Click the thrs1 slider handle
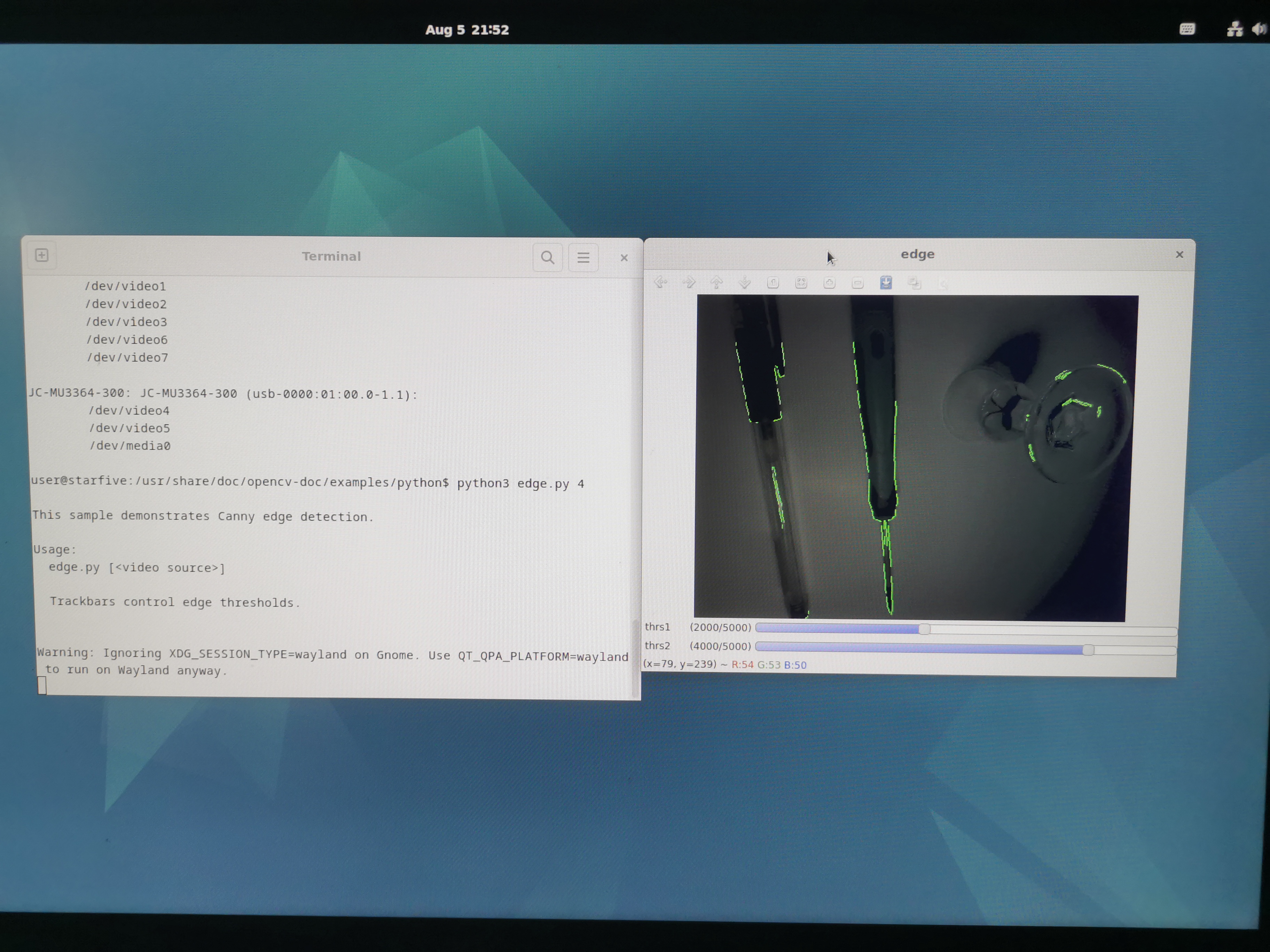 click(x=924, y=629)
